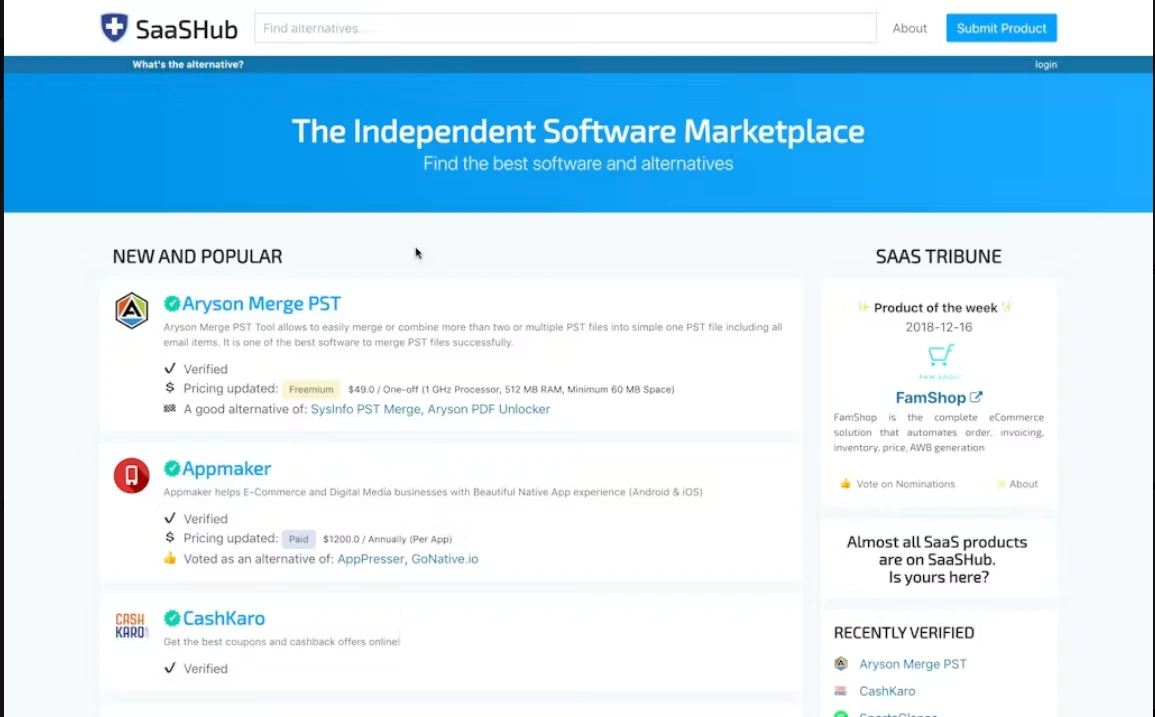Click small CashKaro icon in Recently Verified

click(x=840, y=691)
